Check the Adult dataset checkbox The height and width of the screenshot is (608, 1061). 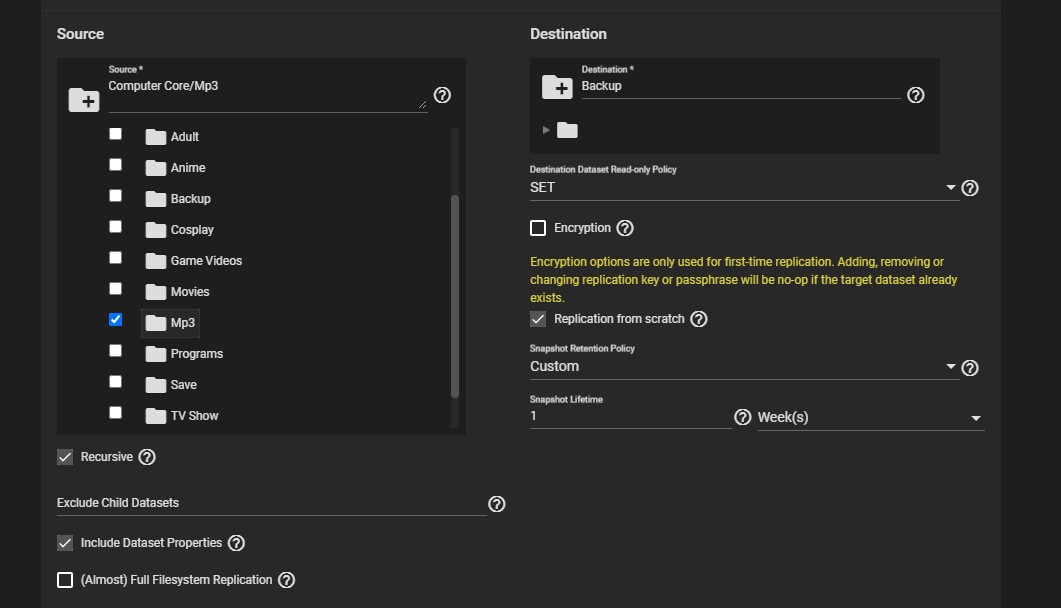coord(116,134)
